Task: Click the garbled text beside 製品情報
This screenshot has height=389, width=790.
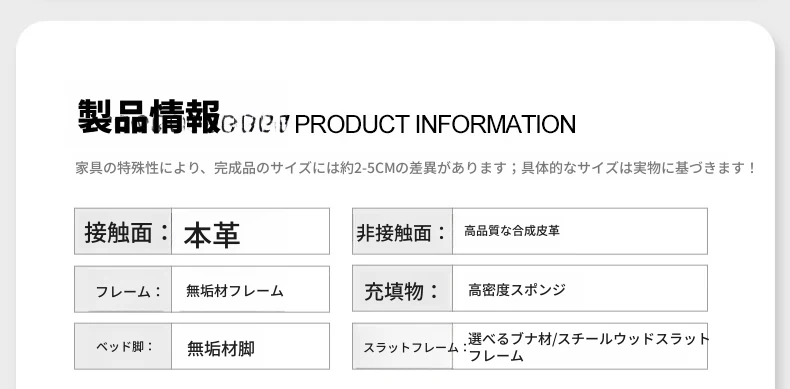Action: [x=256, y=124]
